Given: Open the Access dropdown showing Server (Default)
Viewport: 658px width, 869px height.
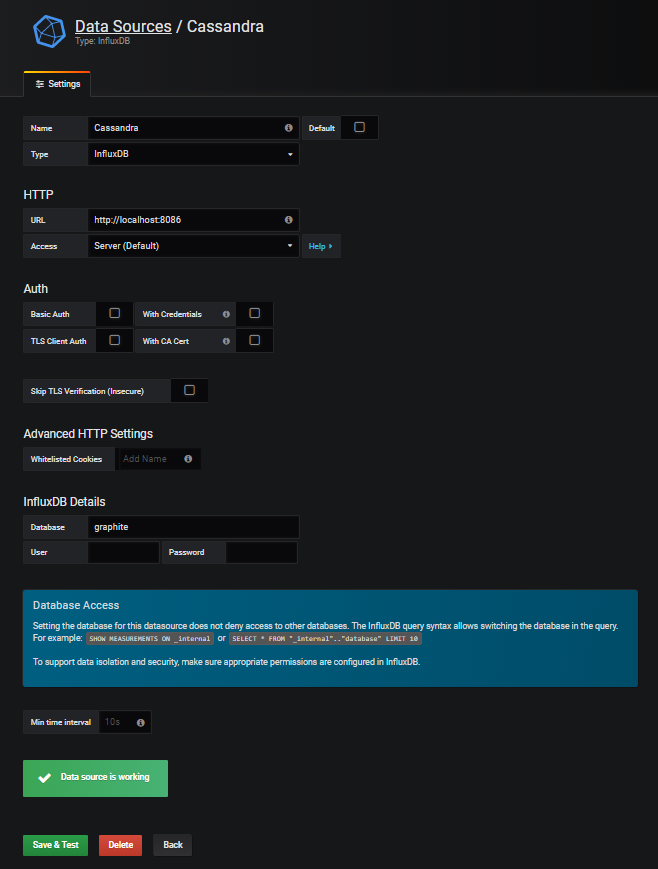Looking at the screenshot, I should coord(193,245).
